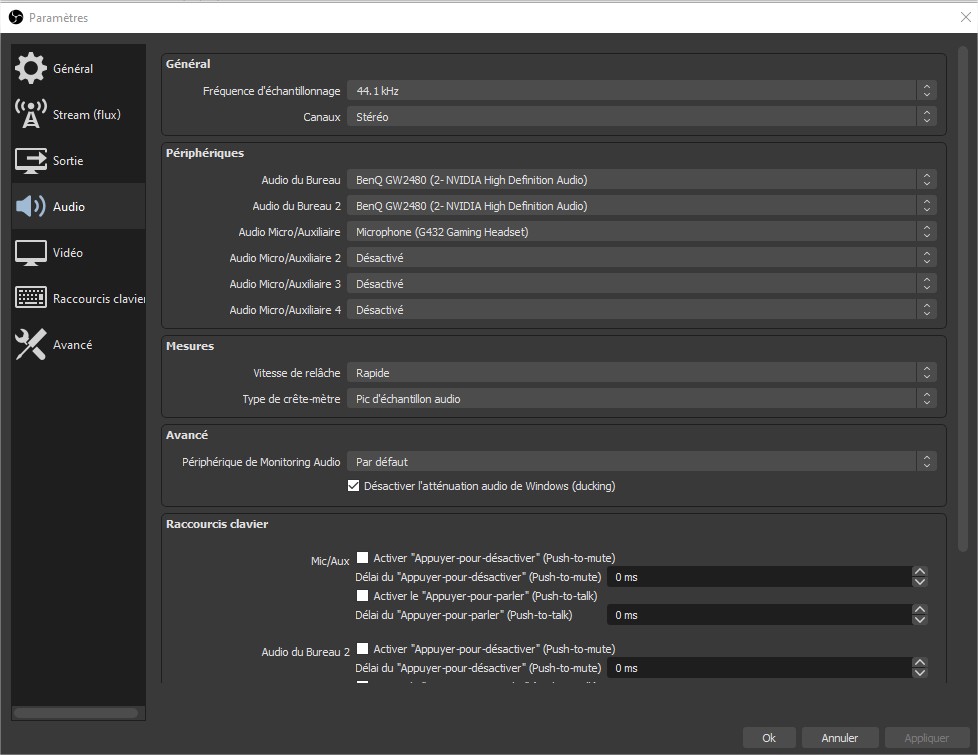Viewport: 978px width, 755px height.
Task: Increase Audio du Bureau 2 delay with up arrow
Action: click(919, 663)
